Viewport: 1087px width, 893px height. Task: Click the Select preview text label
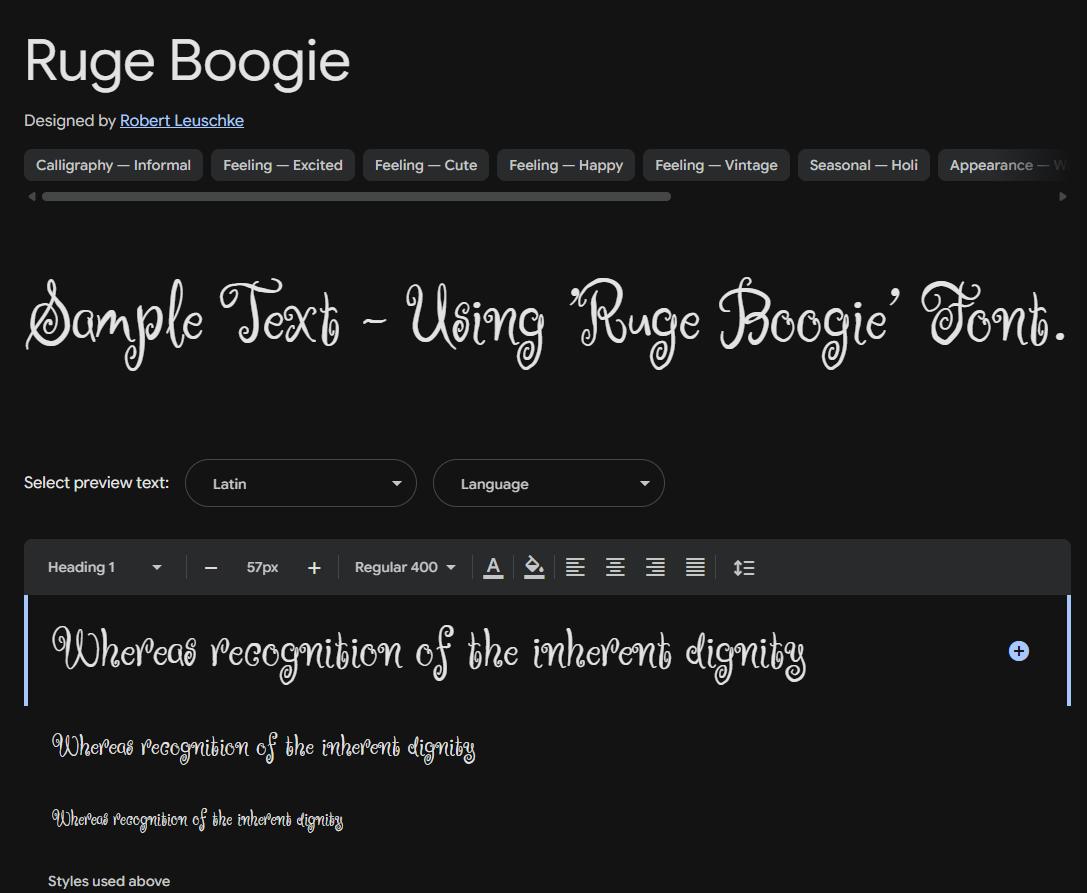96,483
